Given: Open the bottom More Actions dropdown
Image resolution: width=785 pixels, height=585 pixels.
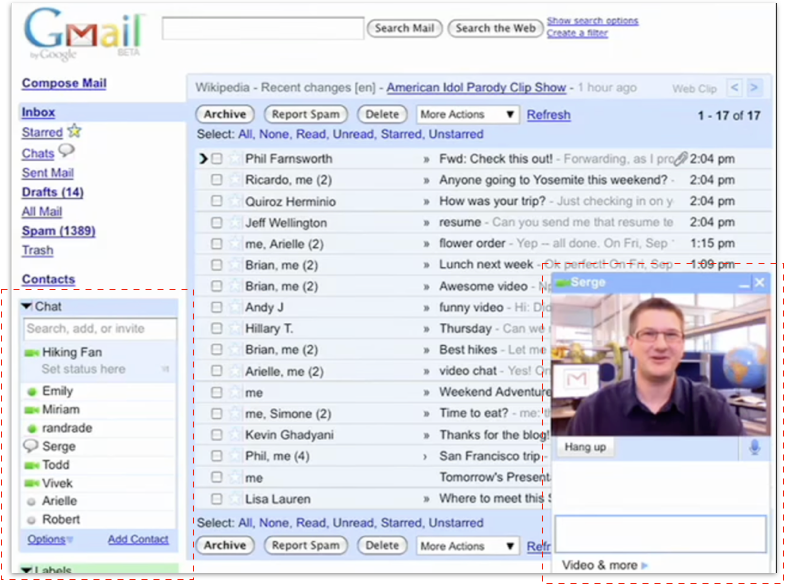Looking at the screenshot, I should pos(468,546).
